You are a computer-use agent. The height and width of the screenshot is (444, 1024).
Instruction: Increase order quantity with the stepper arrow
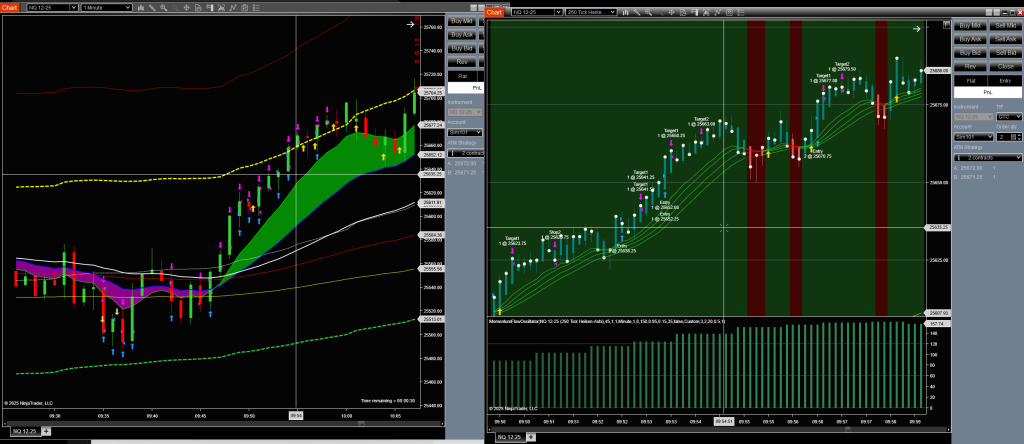coord(1019,134)
